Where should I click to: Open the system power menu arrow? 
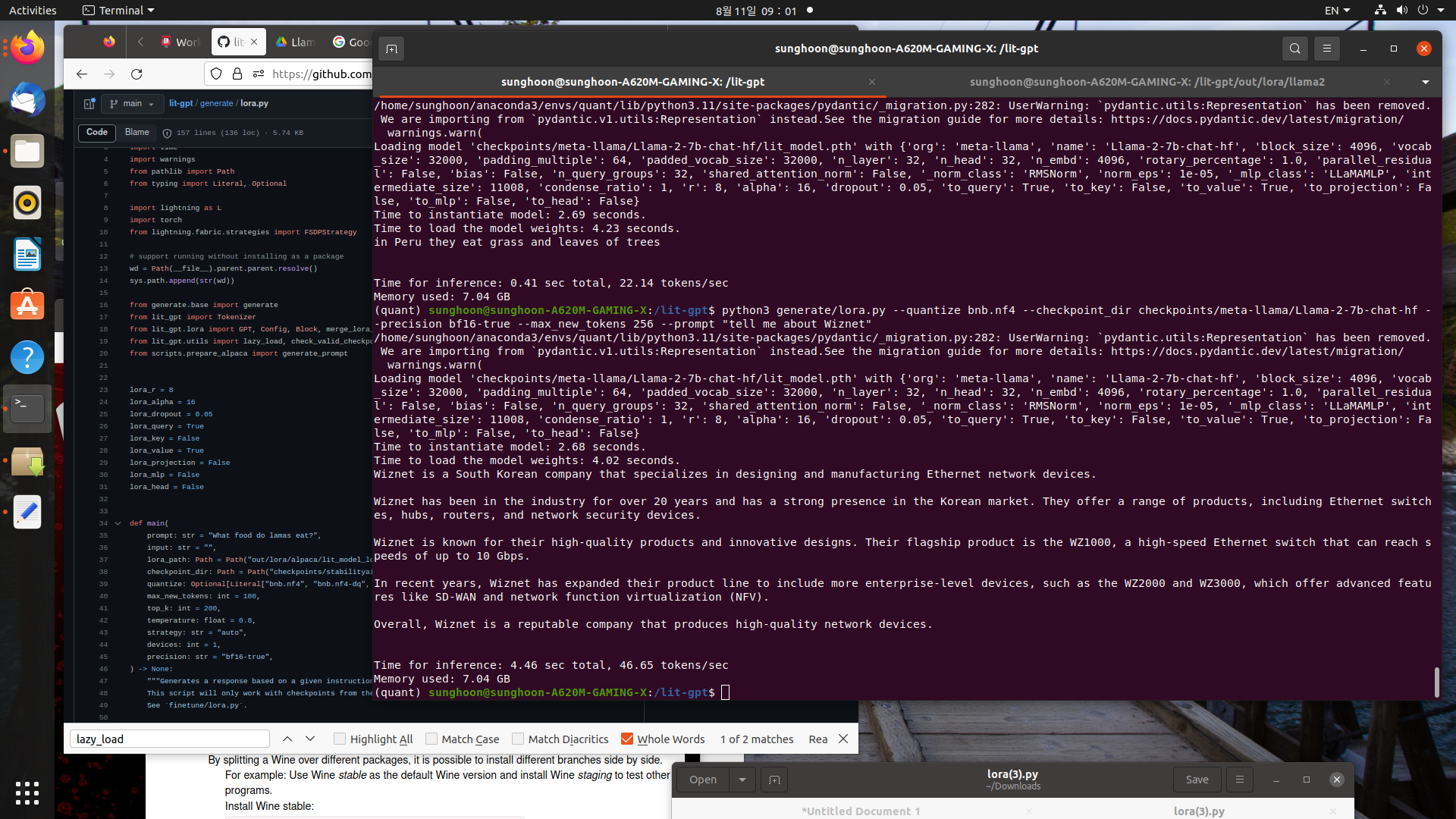pos(1442,11)
